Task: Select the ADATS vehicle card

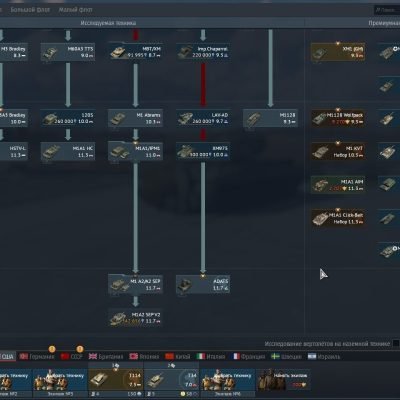Action: [203, 284]
